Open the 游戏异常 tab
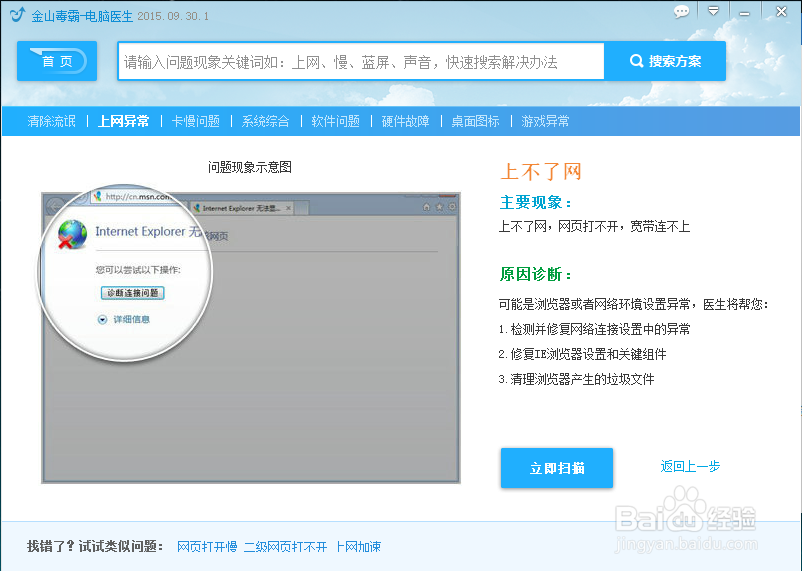This screenshot has width=802, height=571. pyautogui.click(x=545, y=121)
